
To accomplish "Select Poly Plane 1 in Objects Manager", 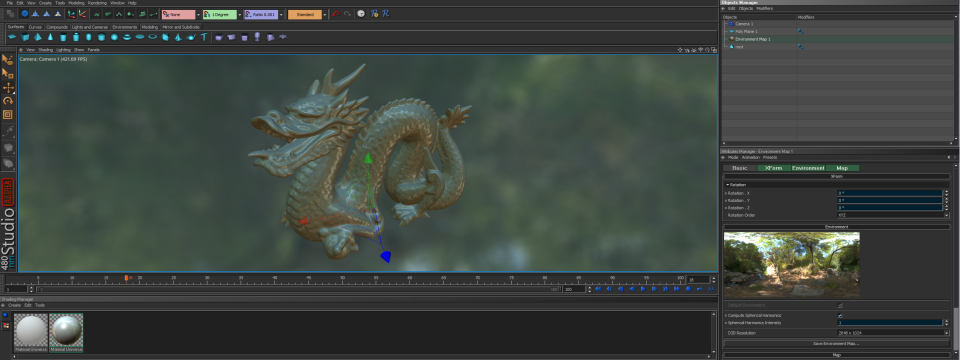I will [x=746, y=31].
